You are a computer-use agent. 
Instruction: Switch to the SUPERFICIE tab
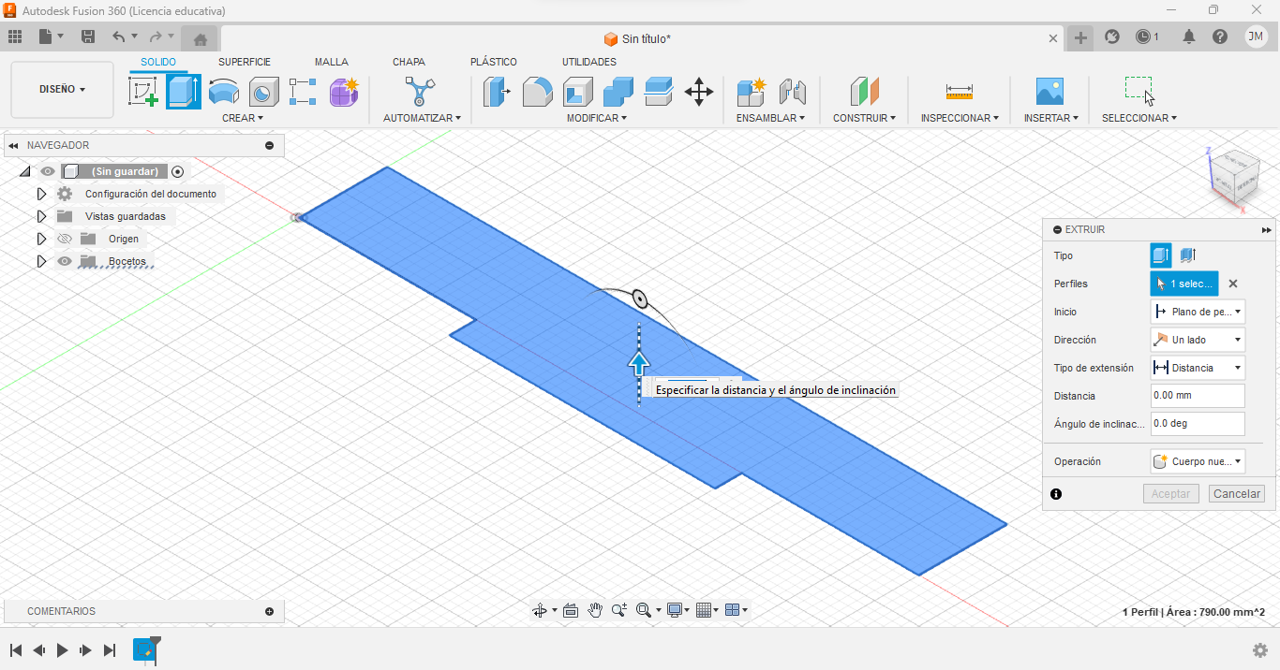[x=244, y=62]
